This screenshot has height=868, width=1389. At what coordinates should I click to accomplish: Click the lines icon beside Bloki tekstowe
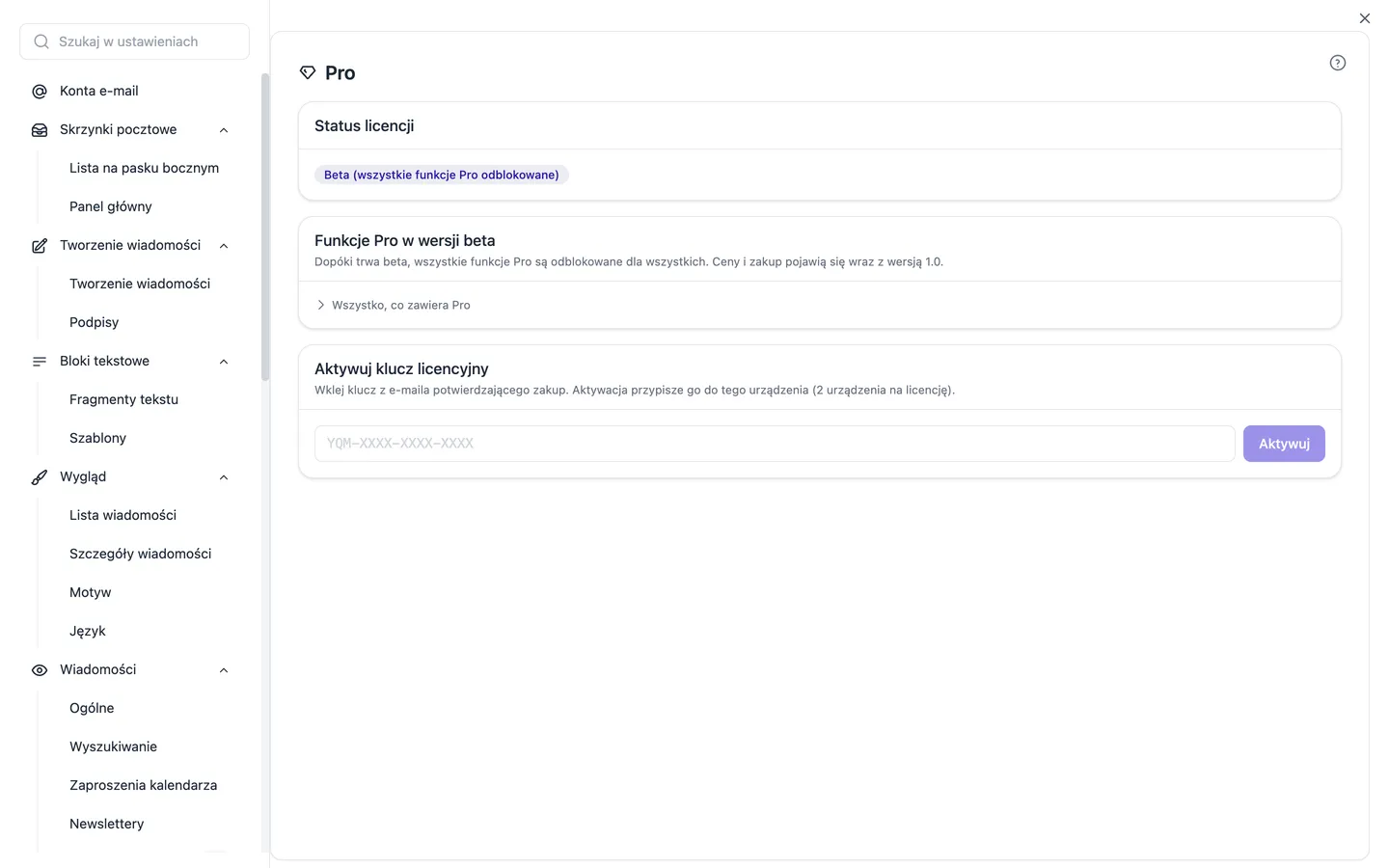tap(40, 362)
